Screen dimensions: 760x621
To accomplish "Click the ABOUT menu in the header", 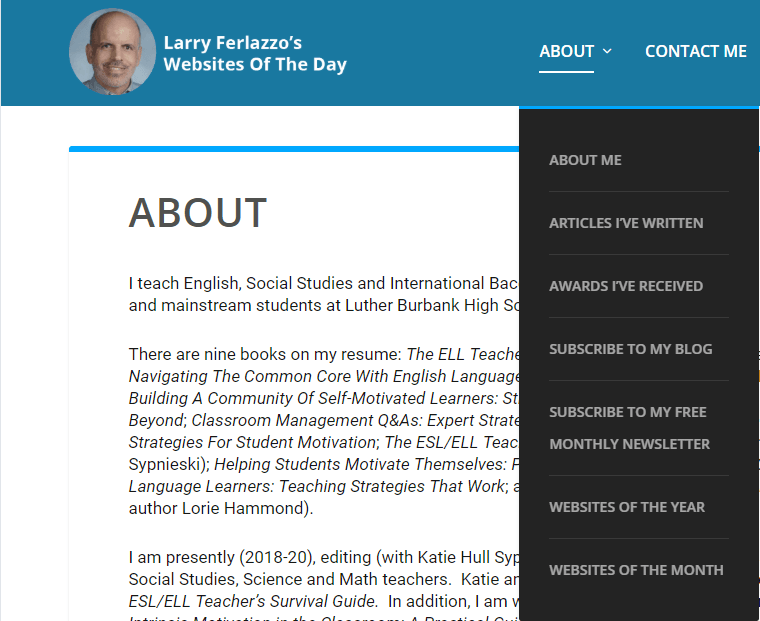I will coord(566,51).
